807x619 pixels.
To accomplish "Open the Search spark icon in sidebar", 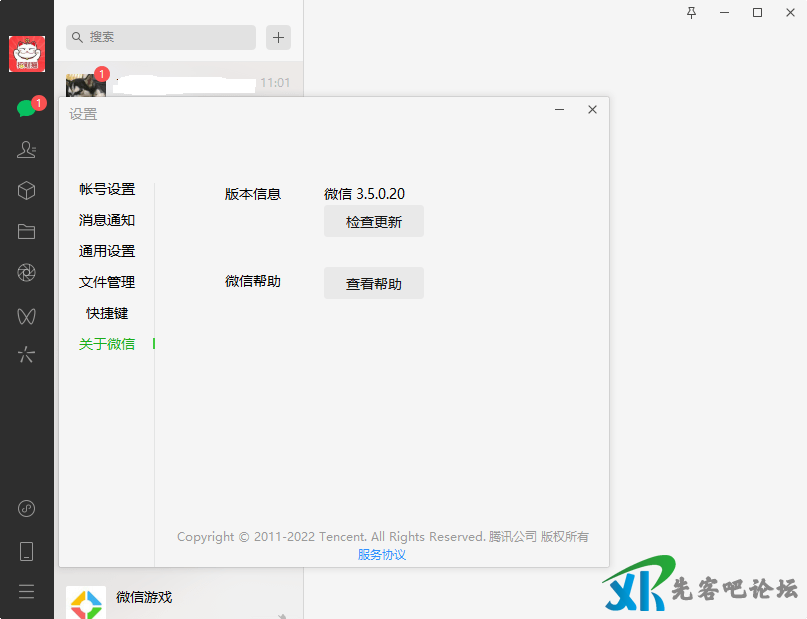I will pyautogui.click(x=27, y=355).
